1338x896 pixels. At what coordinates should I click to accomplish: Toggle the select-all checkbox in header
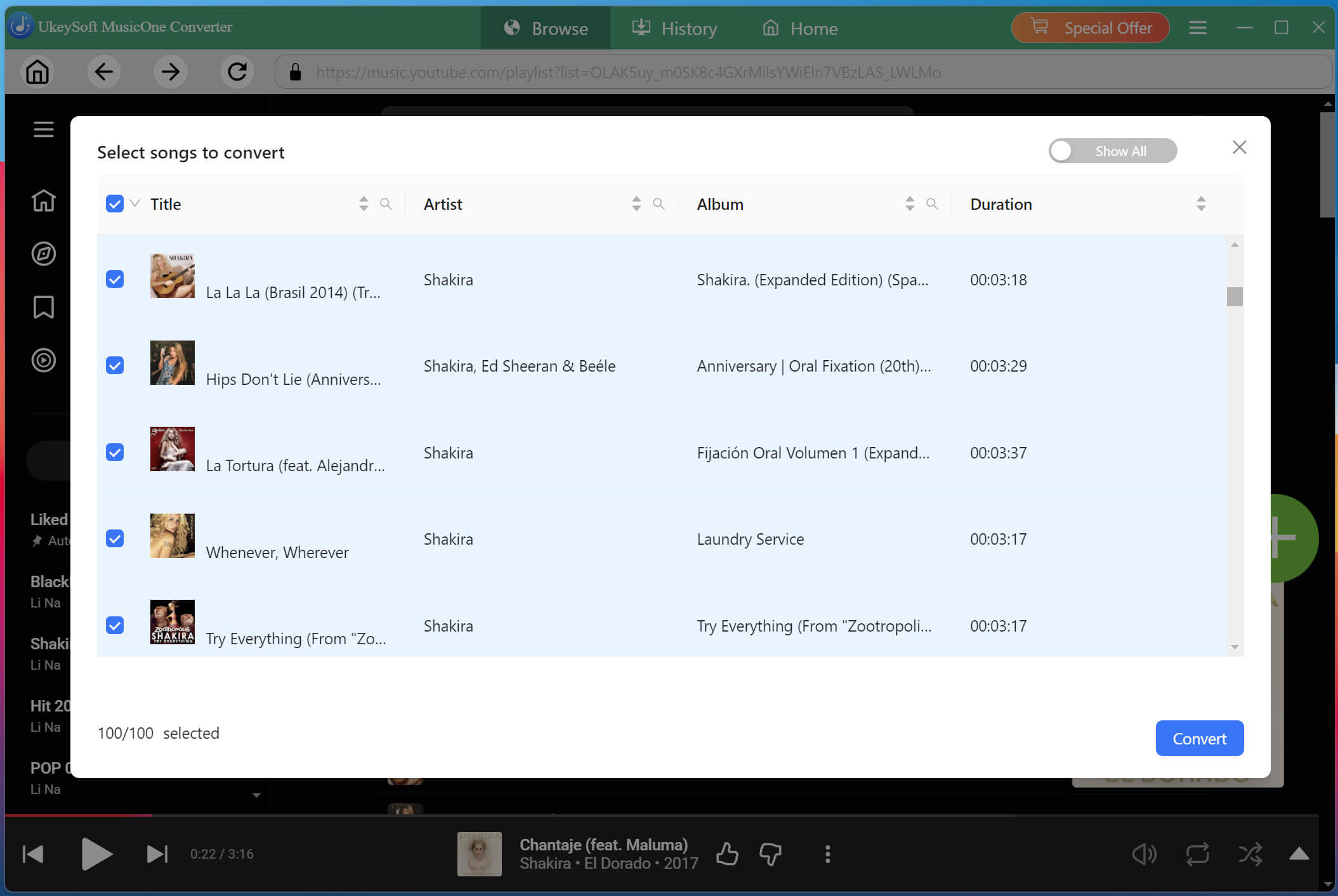tap(115, 204)
